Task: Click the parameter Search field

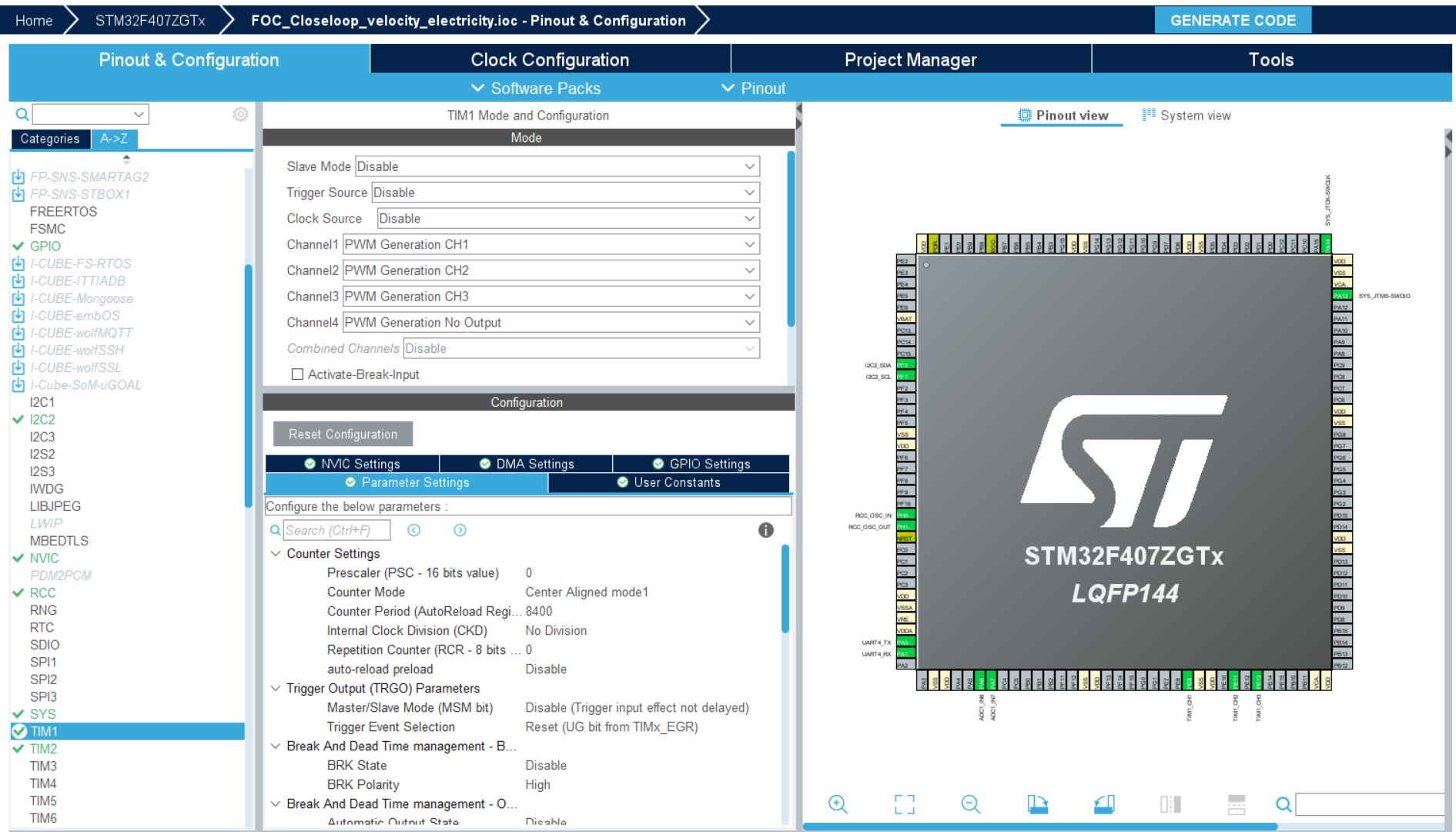Action: tap(336, 530)
